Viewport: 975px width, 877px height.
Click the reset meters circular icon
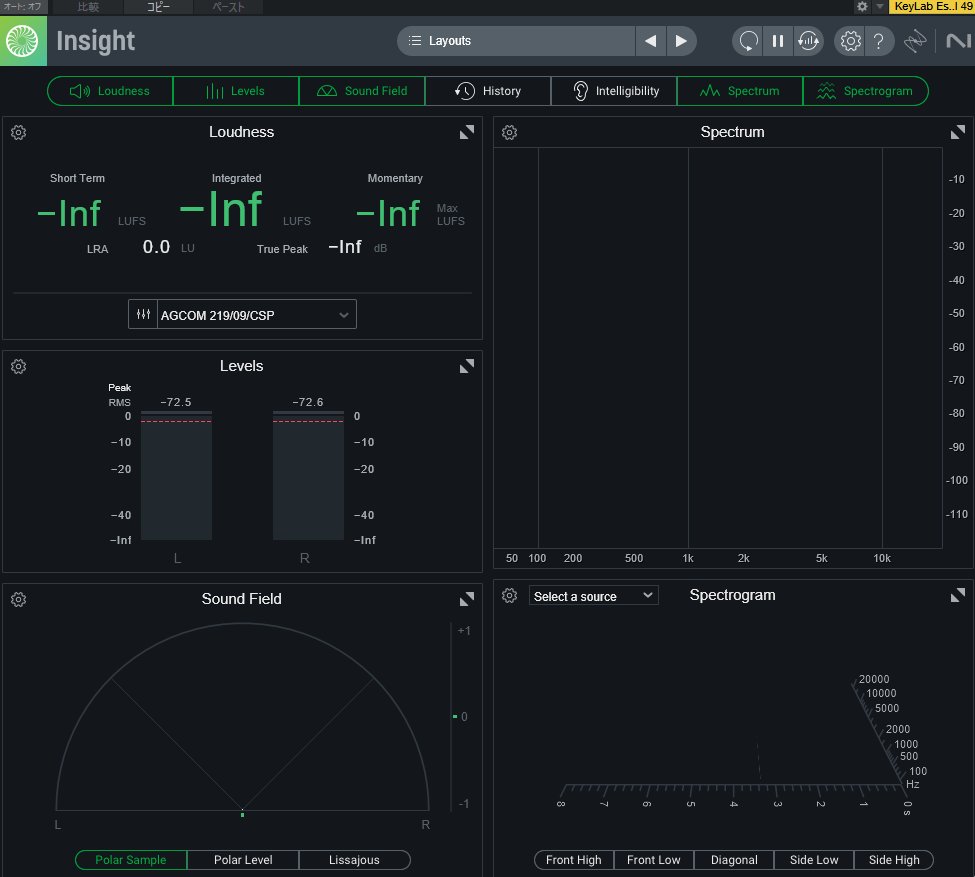click(748, 41)
